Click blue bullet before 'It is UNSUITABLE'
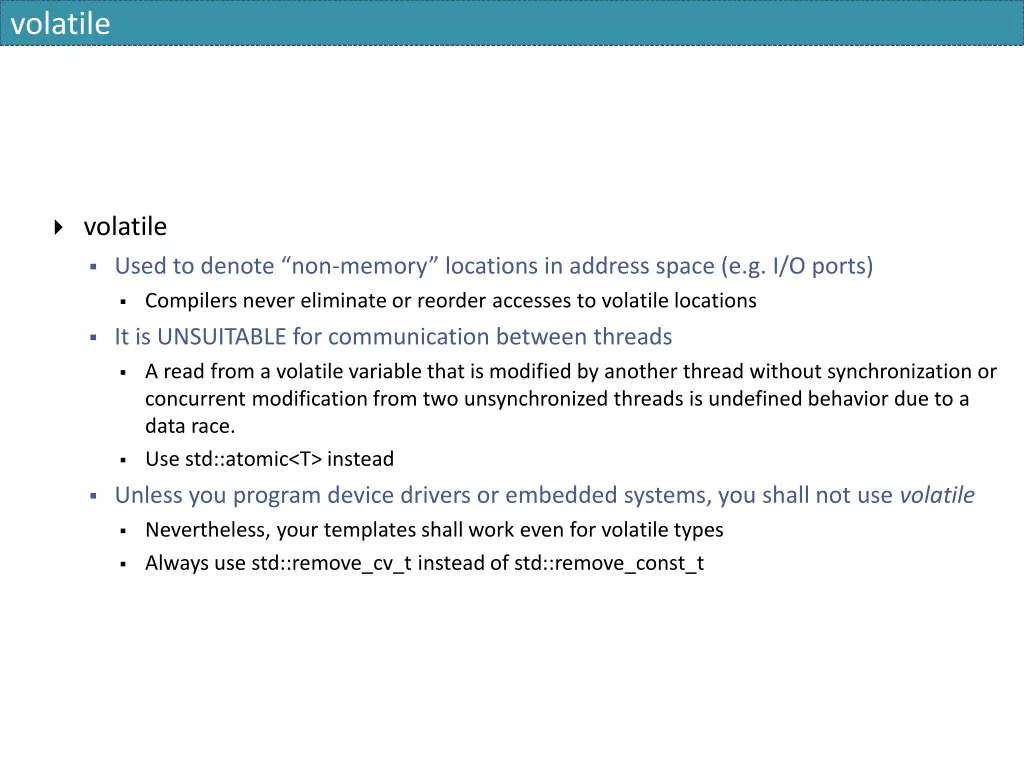This screenshot has width=1024, height=768. [93, 338]
